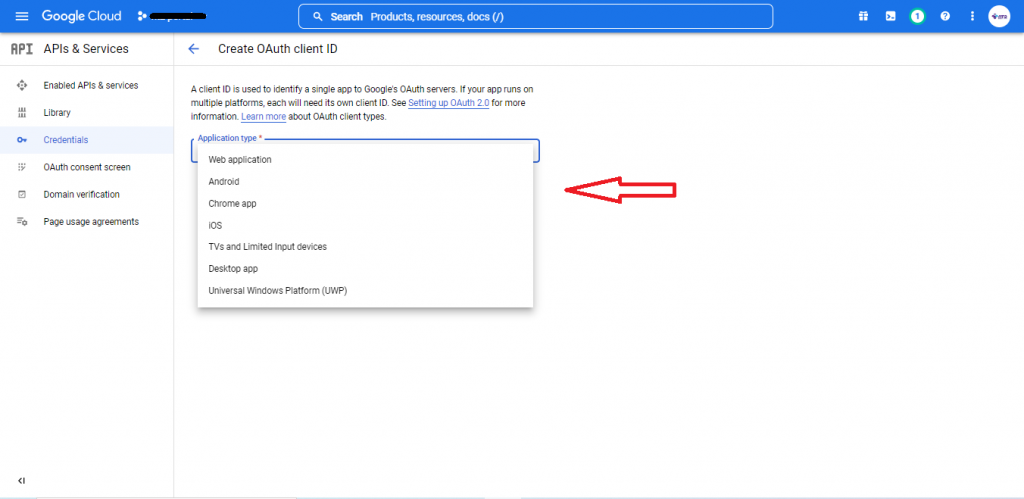Follow the Learn more link

[263, 117]
